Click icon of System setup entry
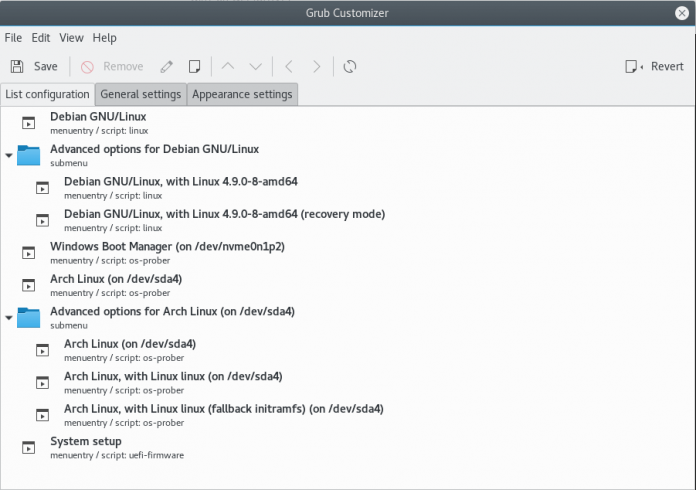This screenshot has width=696, height=490. point(28,448)
